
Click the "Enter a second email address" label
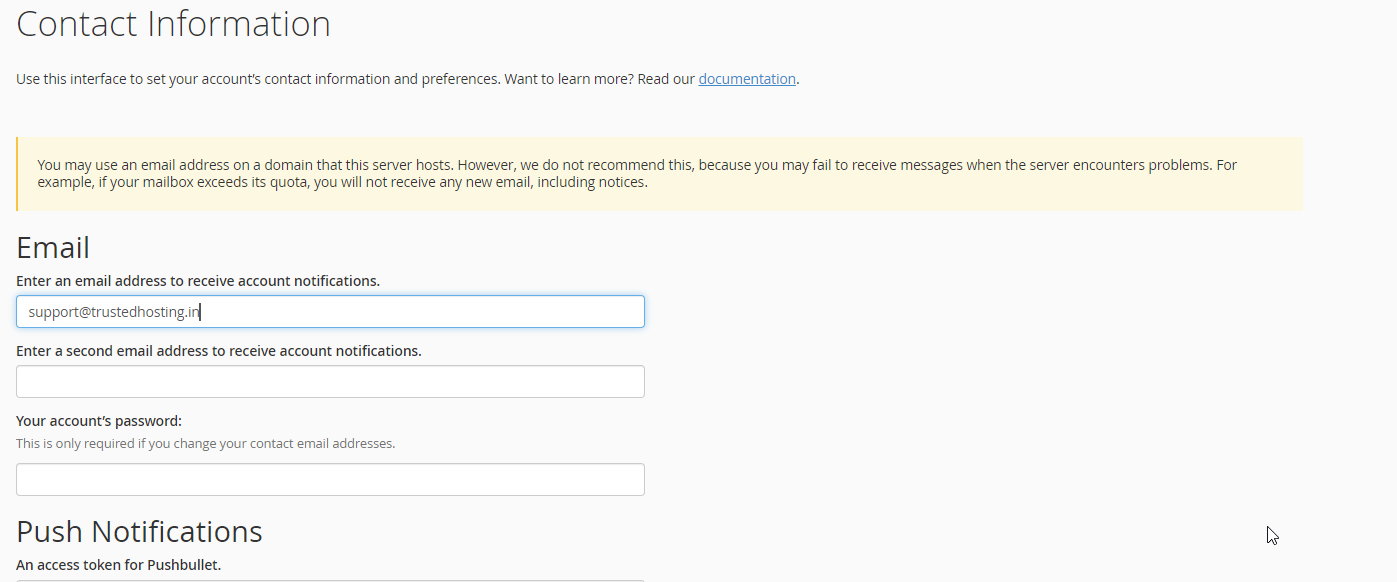point(219,351)
